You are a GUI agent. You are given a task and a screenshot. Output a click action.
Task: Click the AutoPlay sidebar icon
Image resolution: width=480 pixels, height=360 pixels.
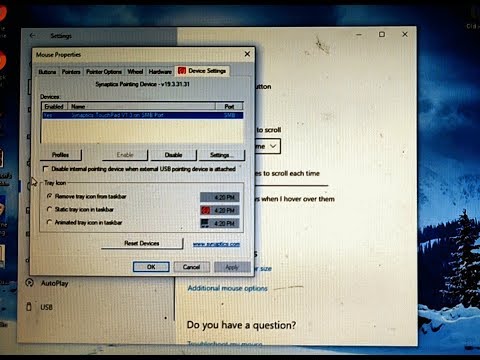(30, 283)
